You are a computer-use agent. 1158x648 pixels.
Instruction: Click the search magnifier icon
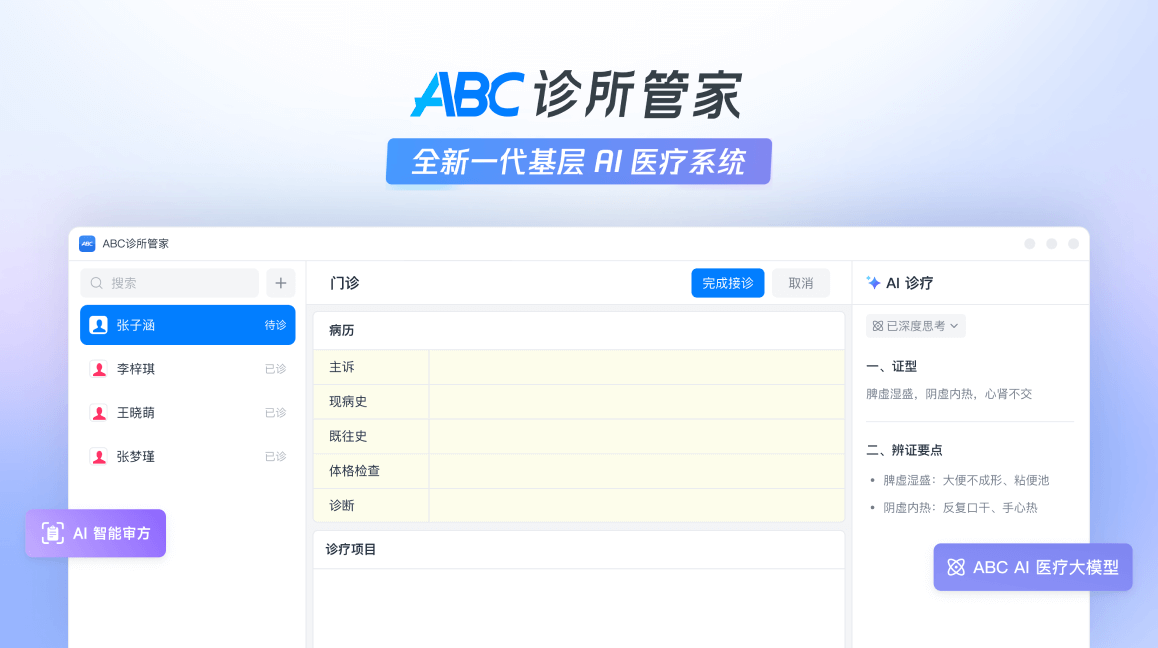[x=97, y=283]
